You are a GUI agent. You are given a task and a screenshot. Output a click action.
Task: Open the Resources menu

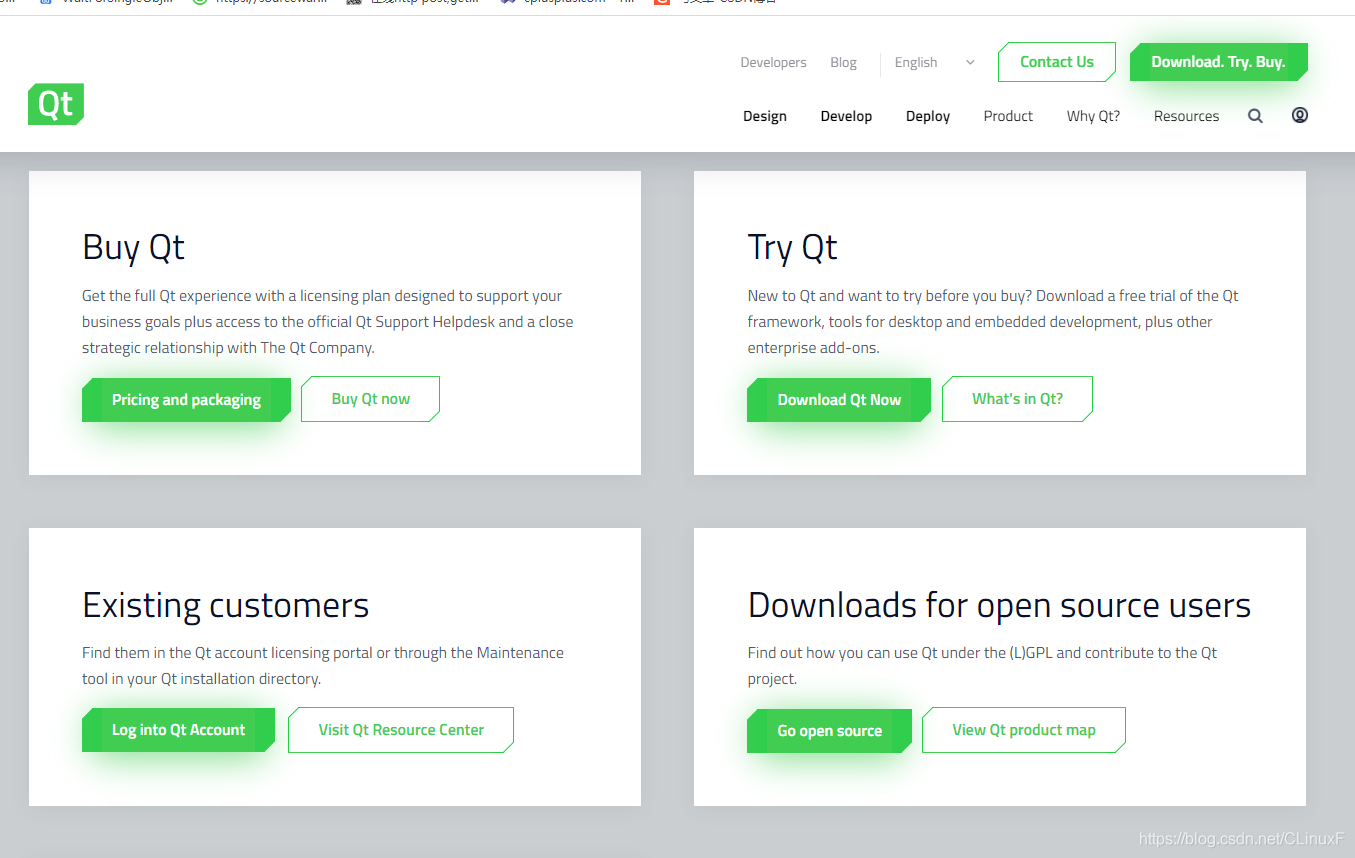coord(1186,116)
